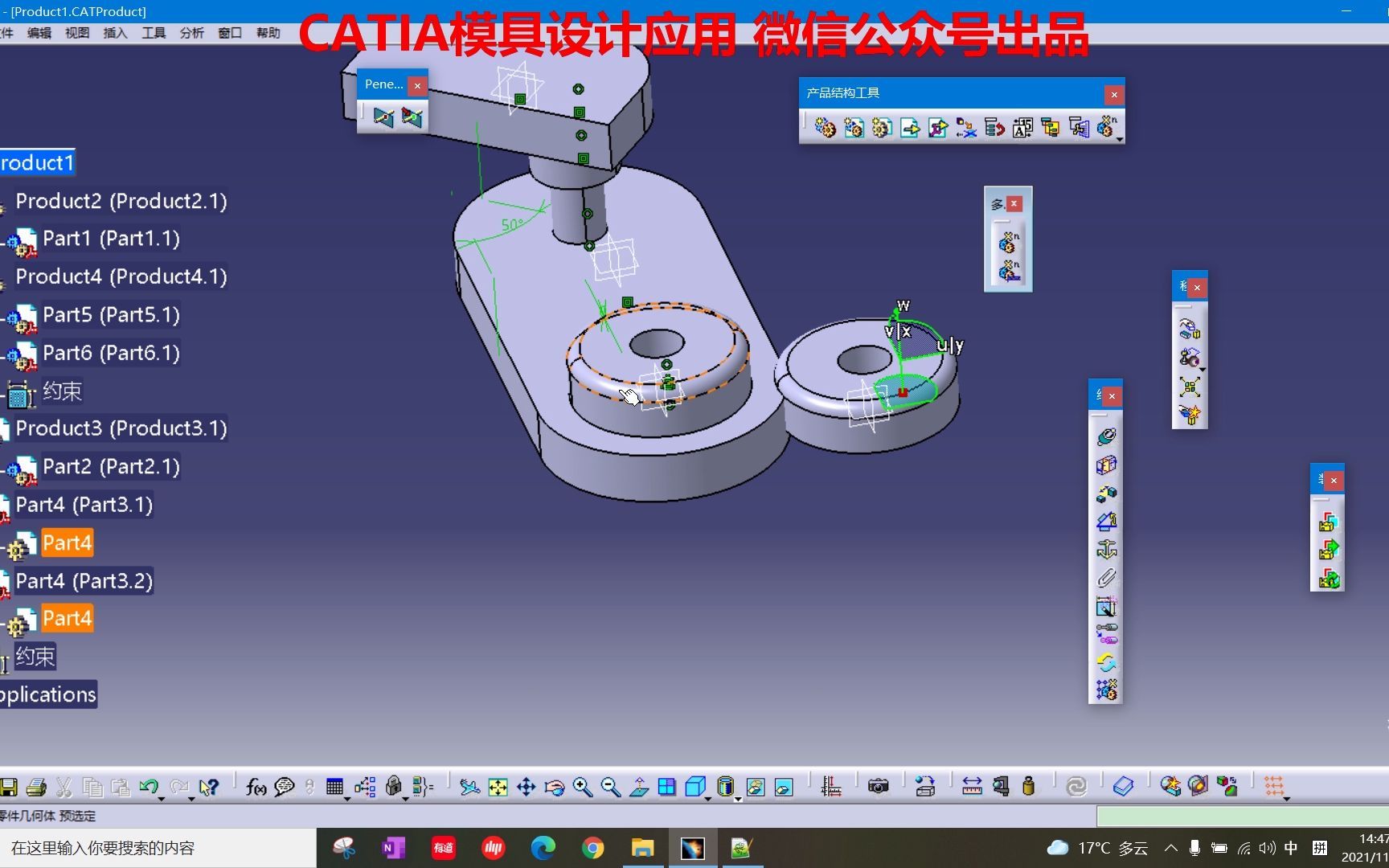Viewport: 1389px width, 868px height.
Task: Expand the Design Table flyout arrow
Action: 347,798
